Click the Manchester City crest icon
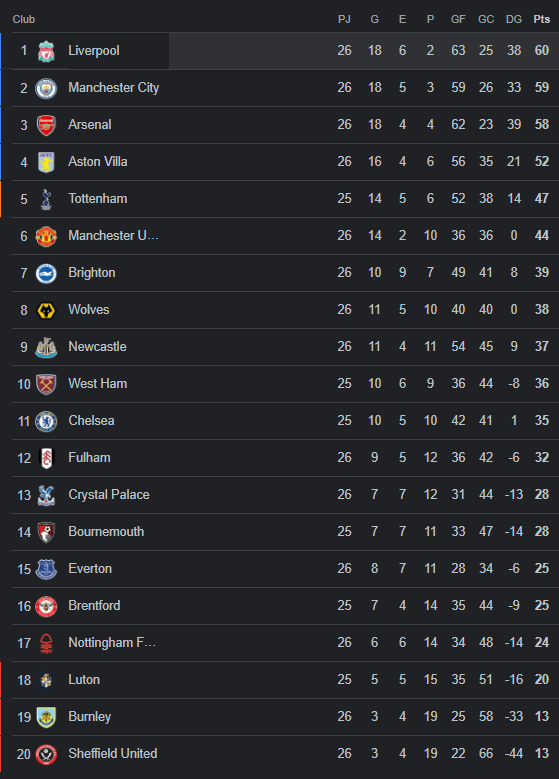 46,88
